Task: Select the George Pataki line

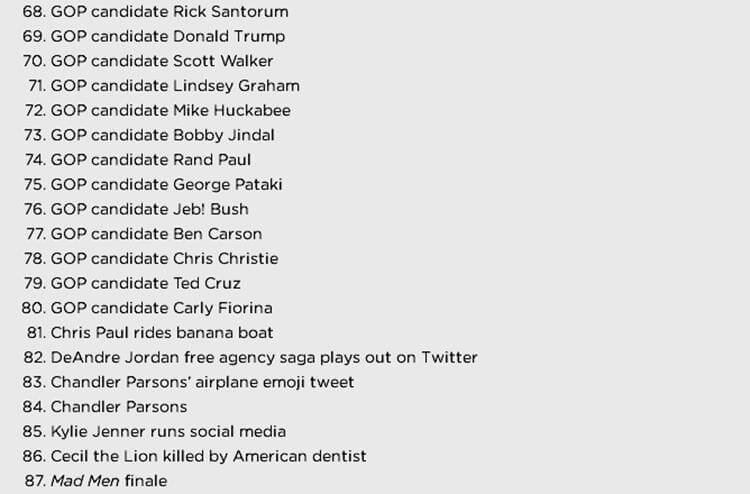Action: point(153,185)
